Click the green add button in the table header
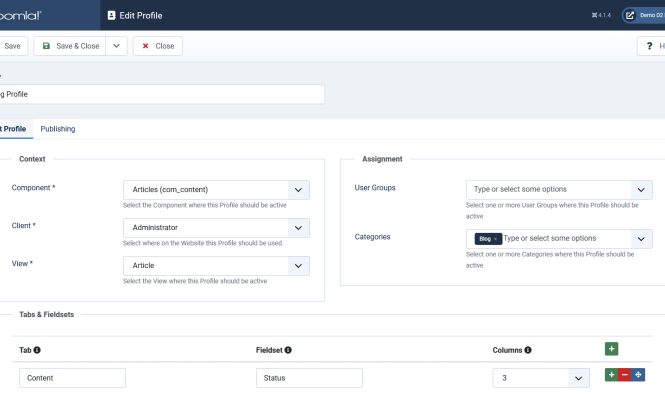 click(611, 349)
